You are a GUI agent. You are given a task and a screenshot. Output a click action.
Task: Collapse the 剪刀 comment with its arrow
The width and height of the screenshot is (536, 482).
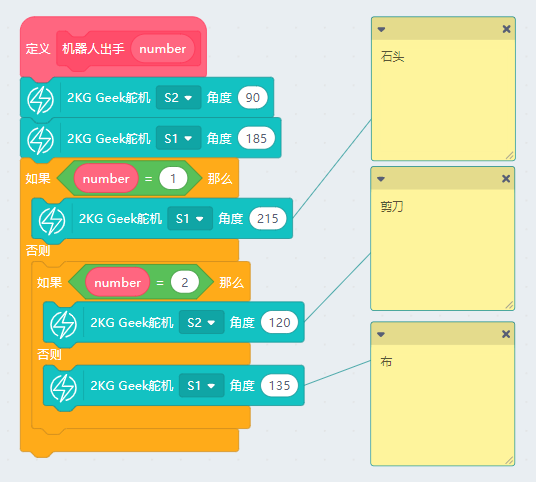click(381, 179)
